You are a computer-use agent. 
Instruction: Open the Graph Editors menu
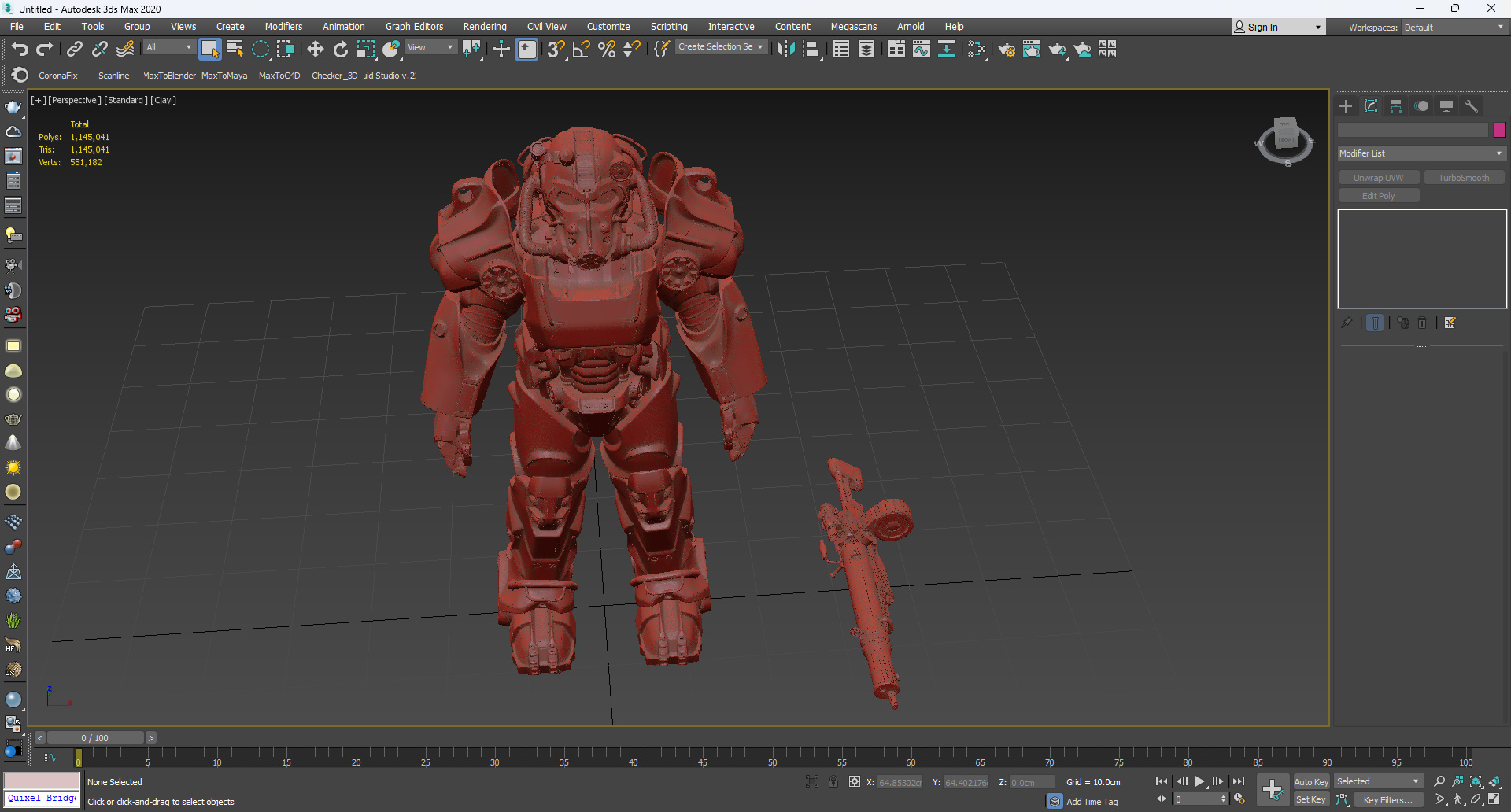coord(414,27)
